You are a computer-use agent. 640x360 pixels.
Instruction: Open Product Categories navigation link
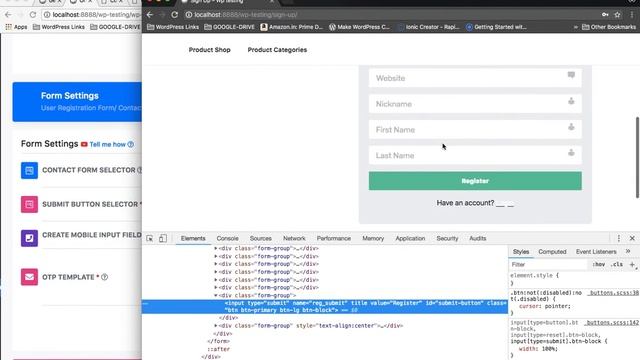point(277,50)
